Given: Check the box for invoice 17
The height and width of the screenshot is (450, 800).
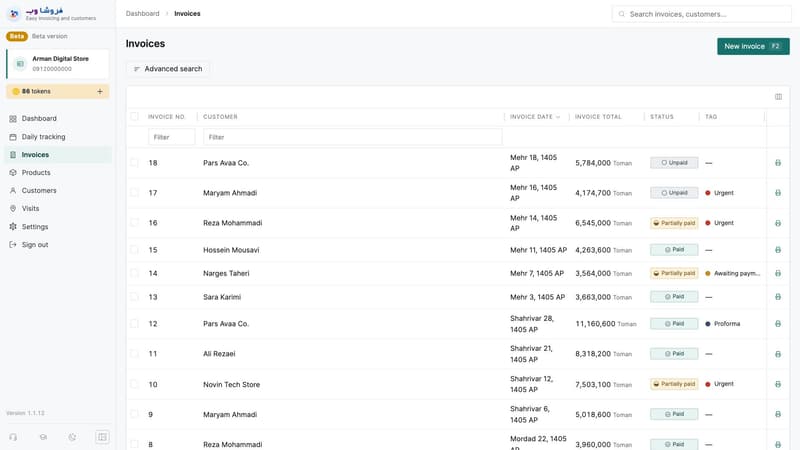Looking at the screenshot, I should pos(134,192).
